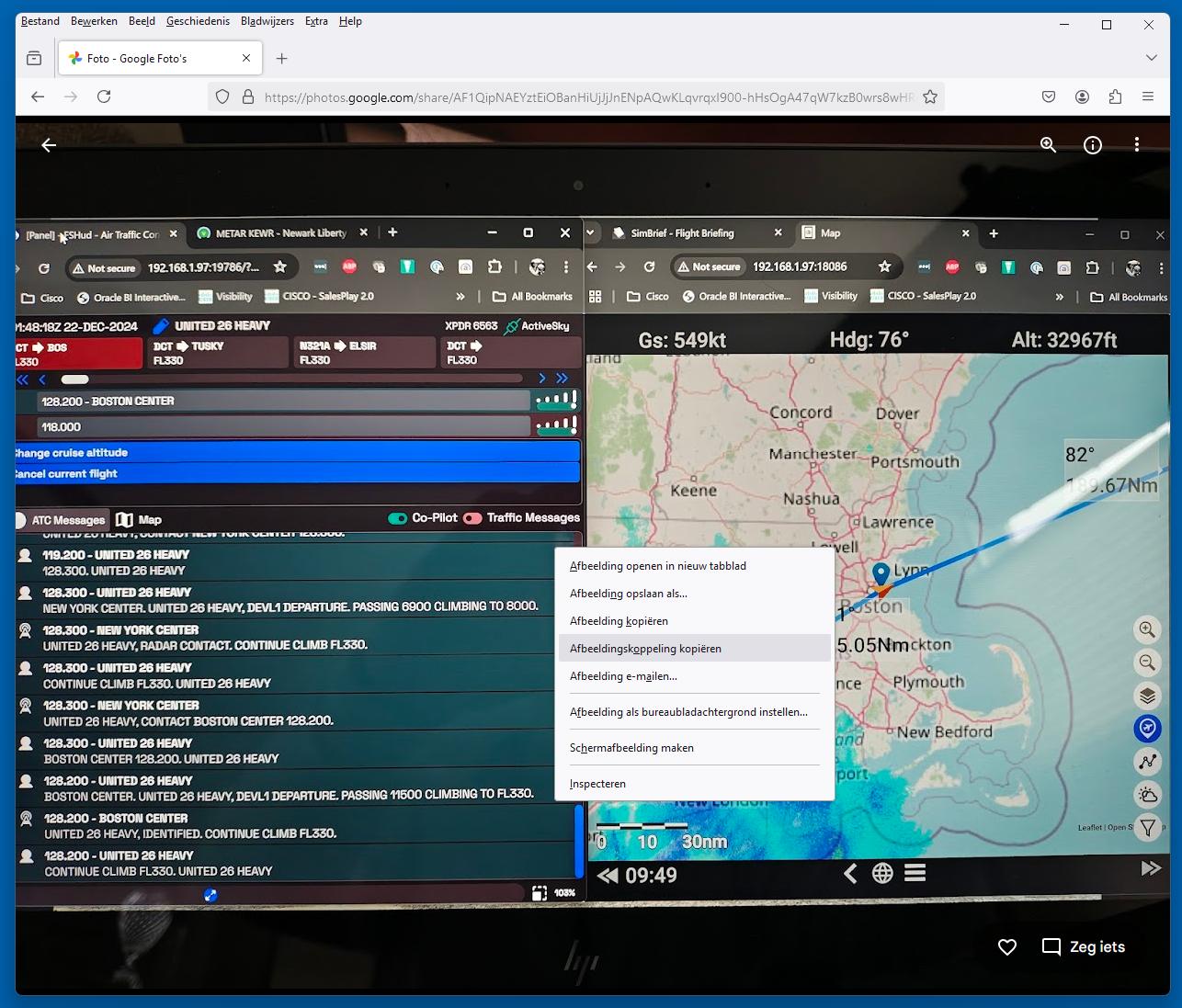Image resolution: width=1182 pixels, height=1008 pixels.
Task: Click the map zoom-in magnifier in the photo
Action: pos(1147,629)
